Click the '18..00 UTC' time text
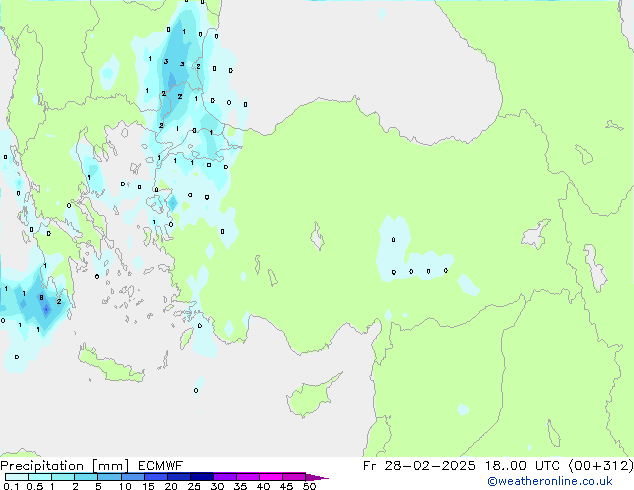 tap(523, 466)
